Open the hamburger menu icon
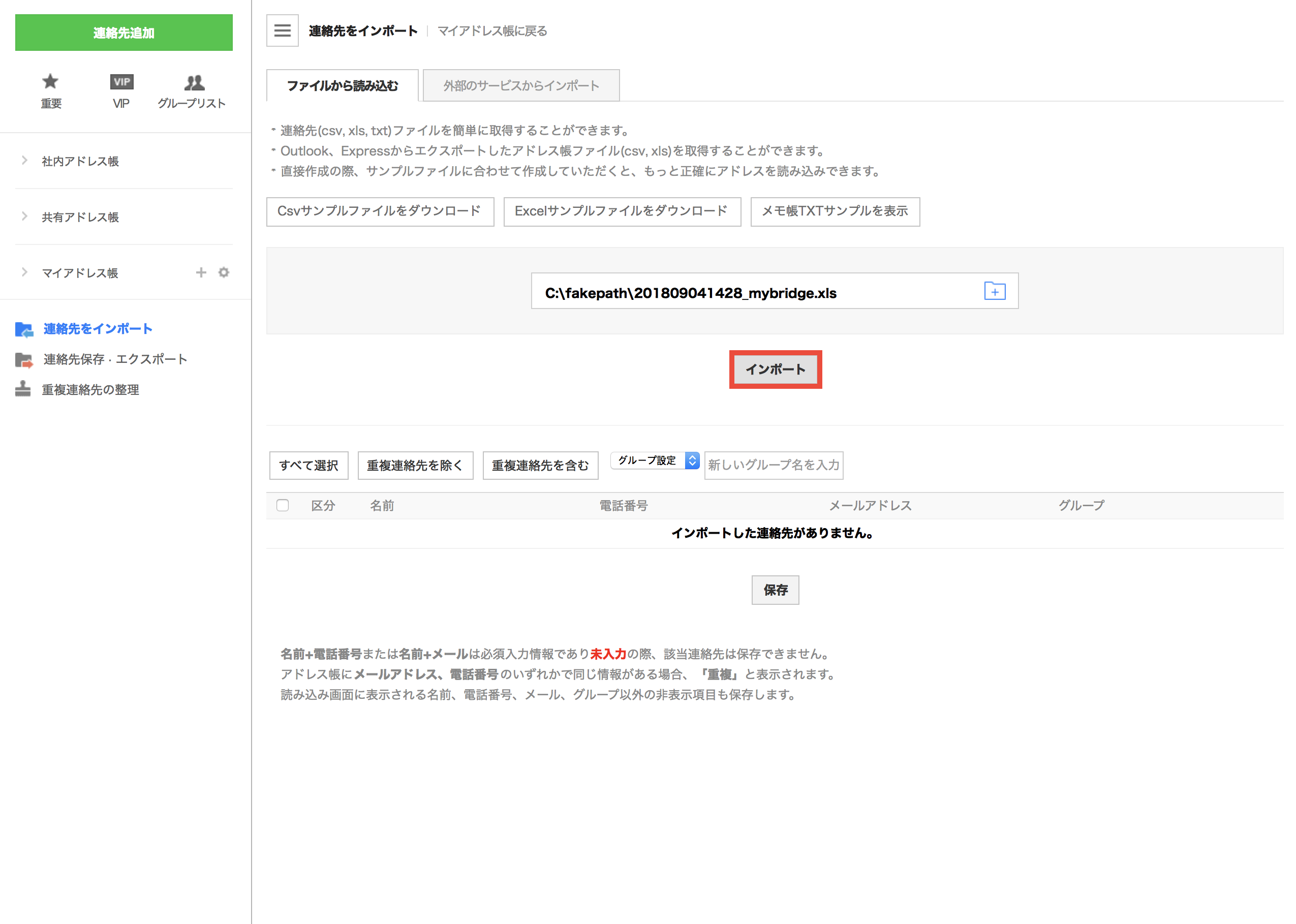 [282, 30]
